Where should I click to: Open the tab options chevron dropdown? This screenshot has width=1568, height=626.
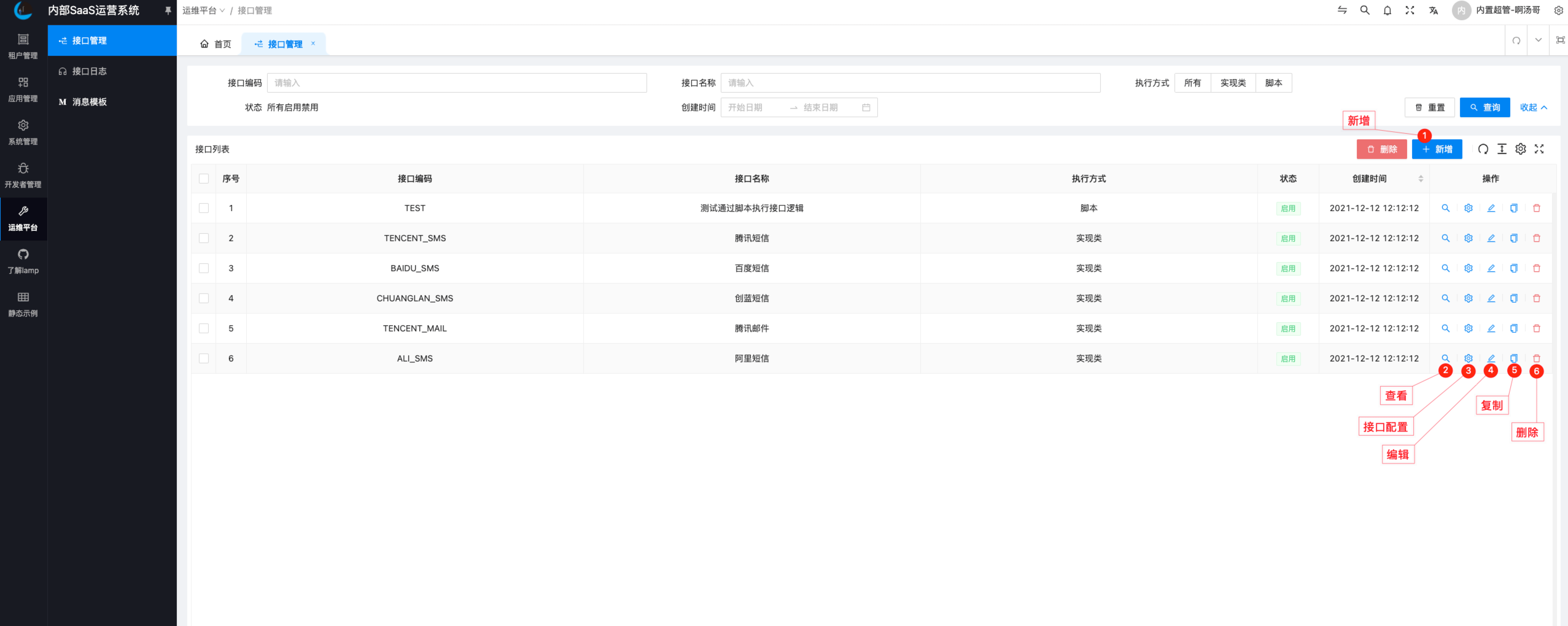pyautogui.click(x=1538, y=40)
